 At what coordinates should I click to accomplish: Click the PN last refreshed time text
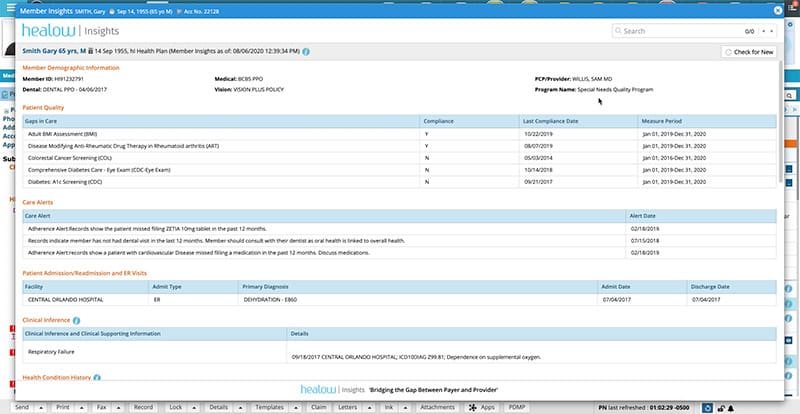[644, 408]
